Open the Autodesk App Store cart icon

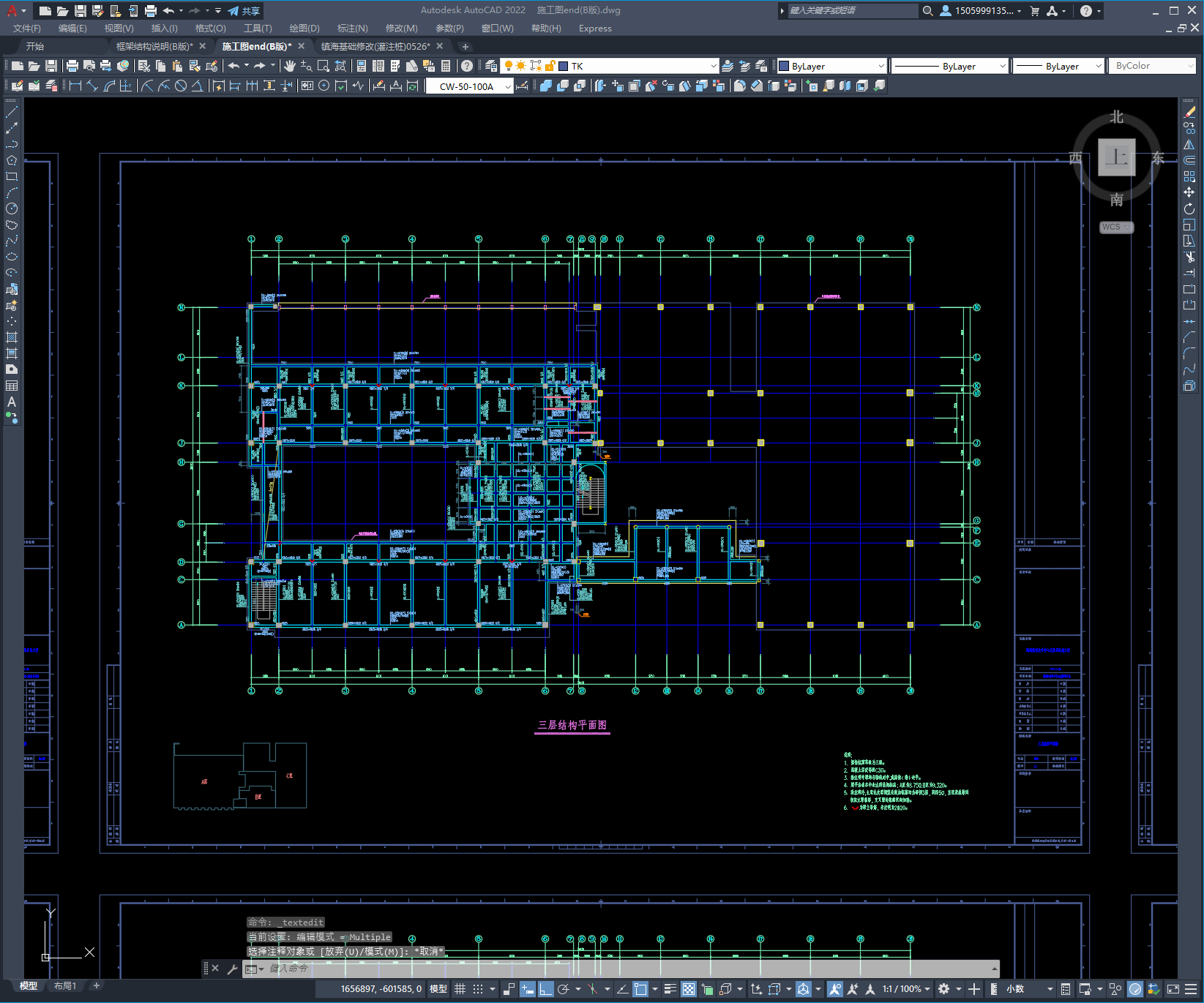pos(1035,11)
